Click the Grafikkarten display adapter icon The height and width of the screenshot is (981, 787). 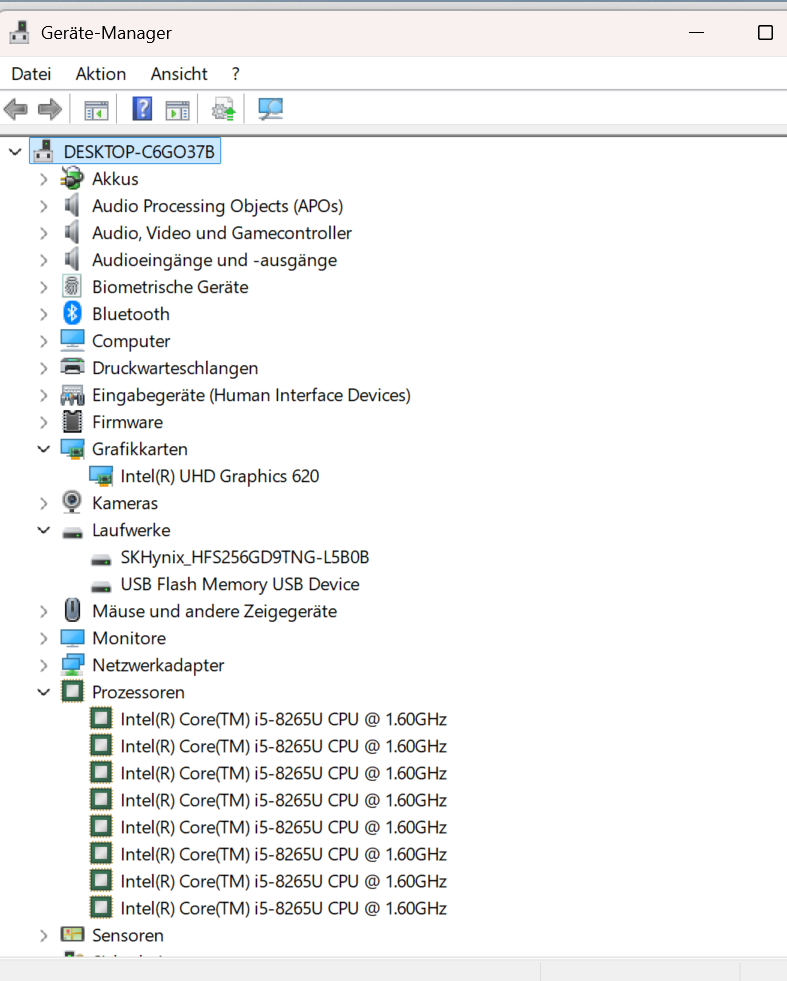[x=72, y=449]
